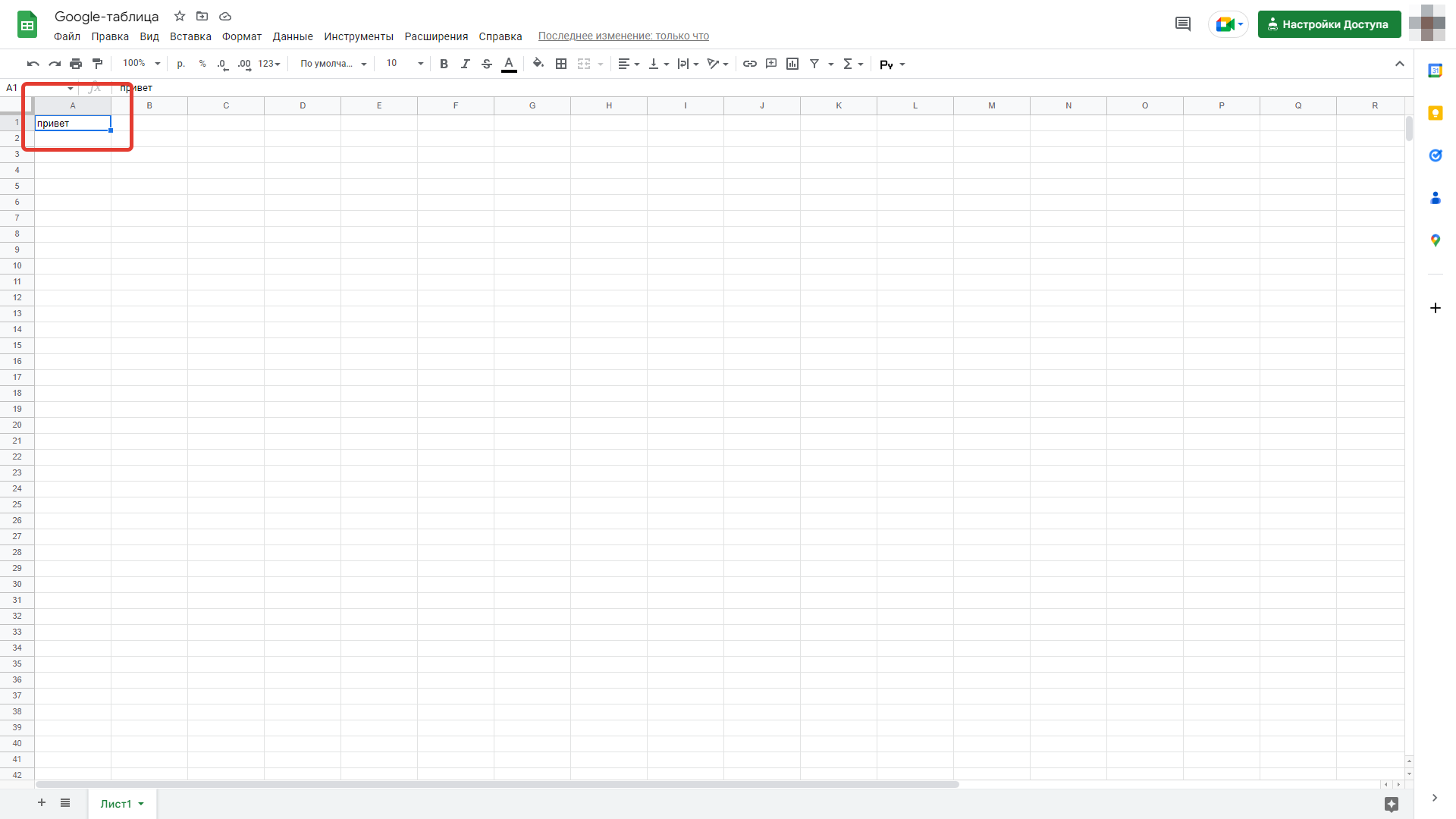Star the Google-таблица document
The height and width of the screenshot is (819, 1456).
[x=180, y=16]
